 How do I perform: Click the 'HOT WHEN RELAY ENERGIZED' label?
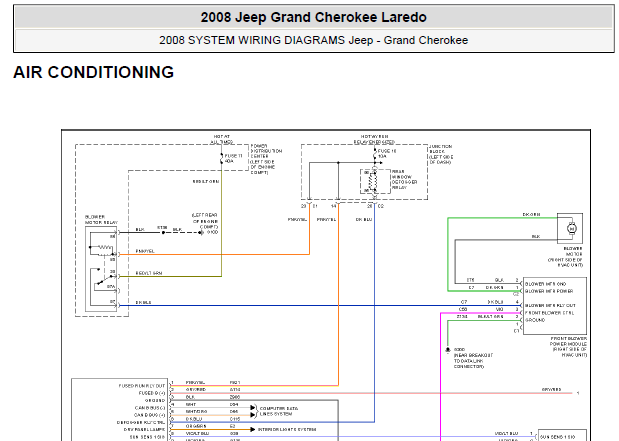pyautogui.click(x=374, y=139)
